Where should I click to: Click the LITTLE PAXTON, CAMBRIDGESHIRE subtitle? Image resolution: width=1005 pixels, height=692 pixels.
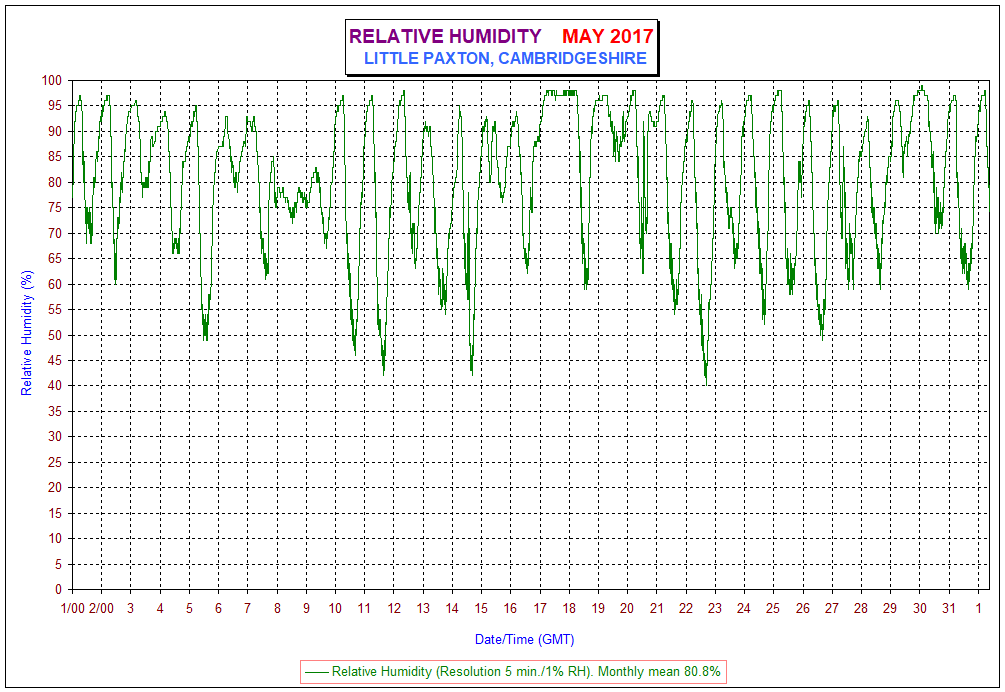click(505, 58)
